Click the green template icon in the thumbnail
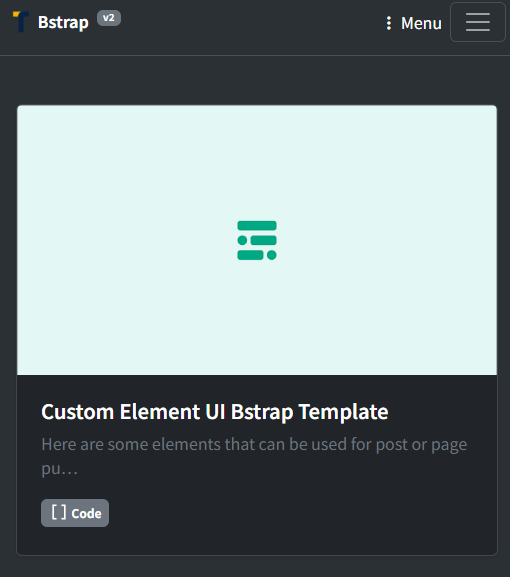Screen dimensions: 510x577 click(257, 240)
